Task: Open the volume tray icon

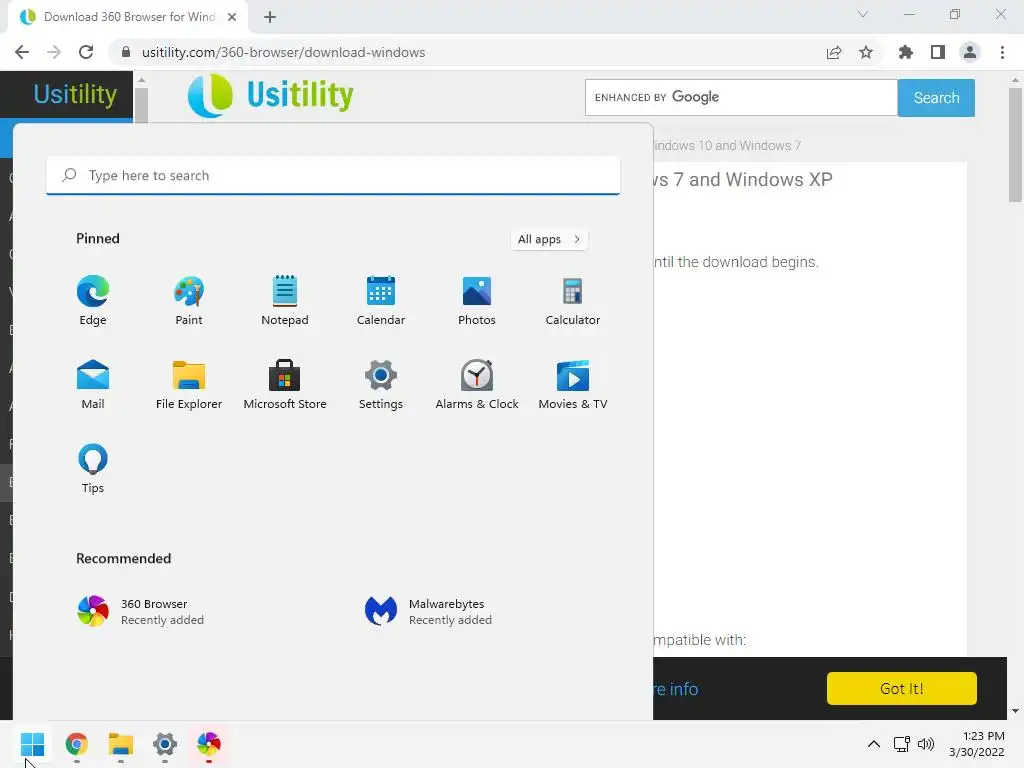Action: pyautogui.click(x=925, y=744)
